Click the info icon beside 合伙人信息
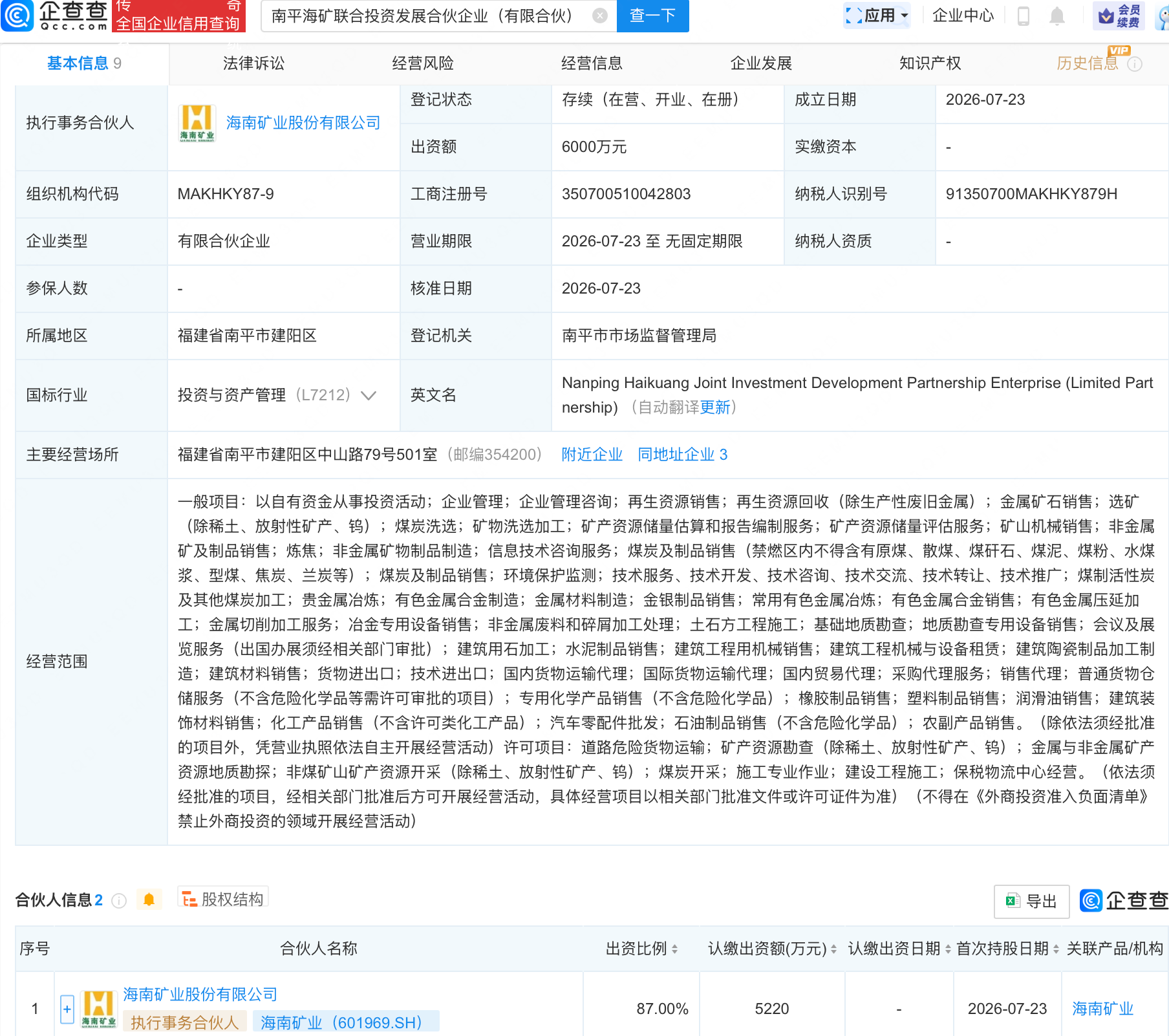This screenshot has width=1169, height=1036. coord(119,900)
